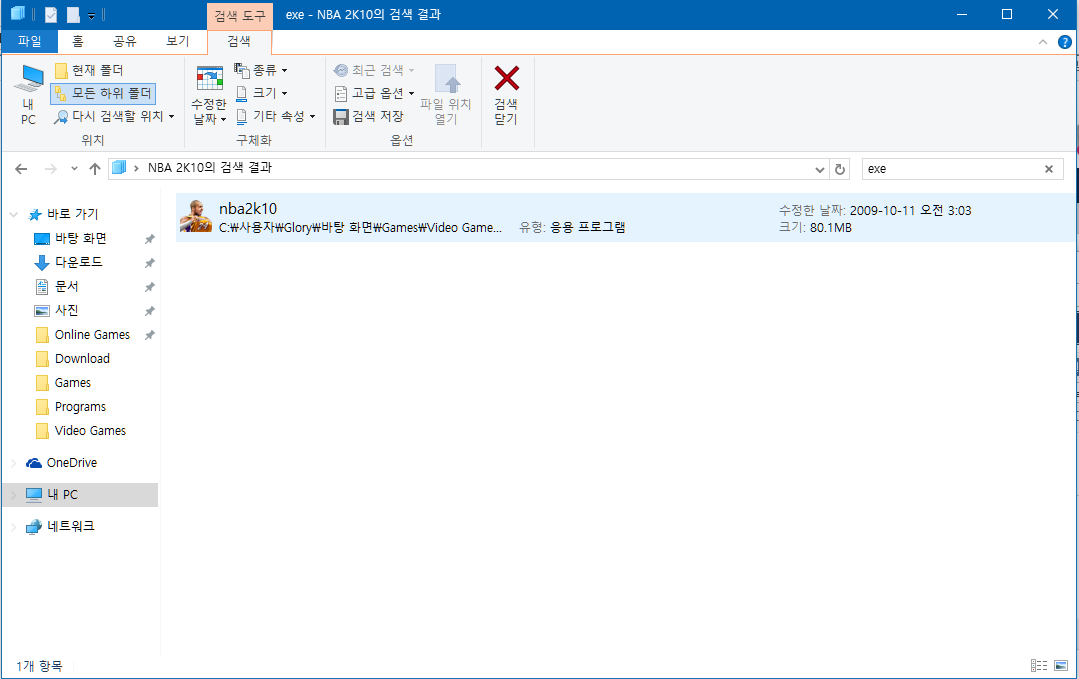Click pin icon beside Online Games
Viewport: 1079px width, 679px height.
[x=149, y=335]
